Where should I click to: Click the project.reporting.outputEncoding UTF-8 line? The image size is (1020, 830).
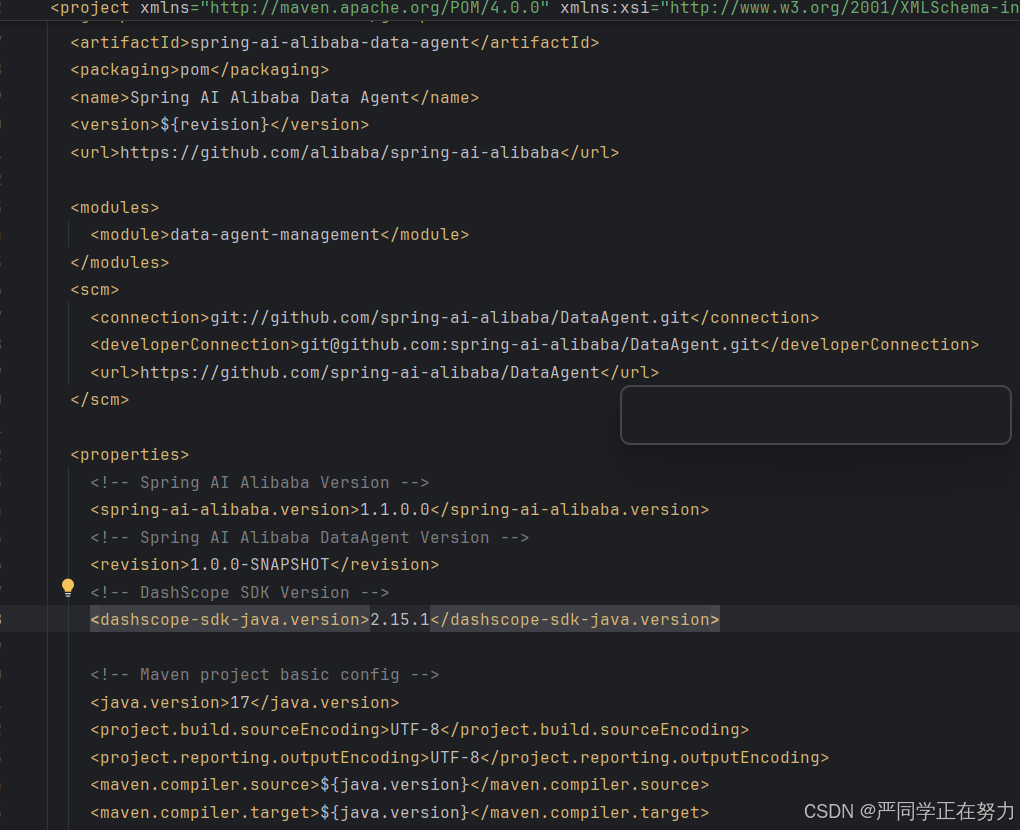coord(460,758)
